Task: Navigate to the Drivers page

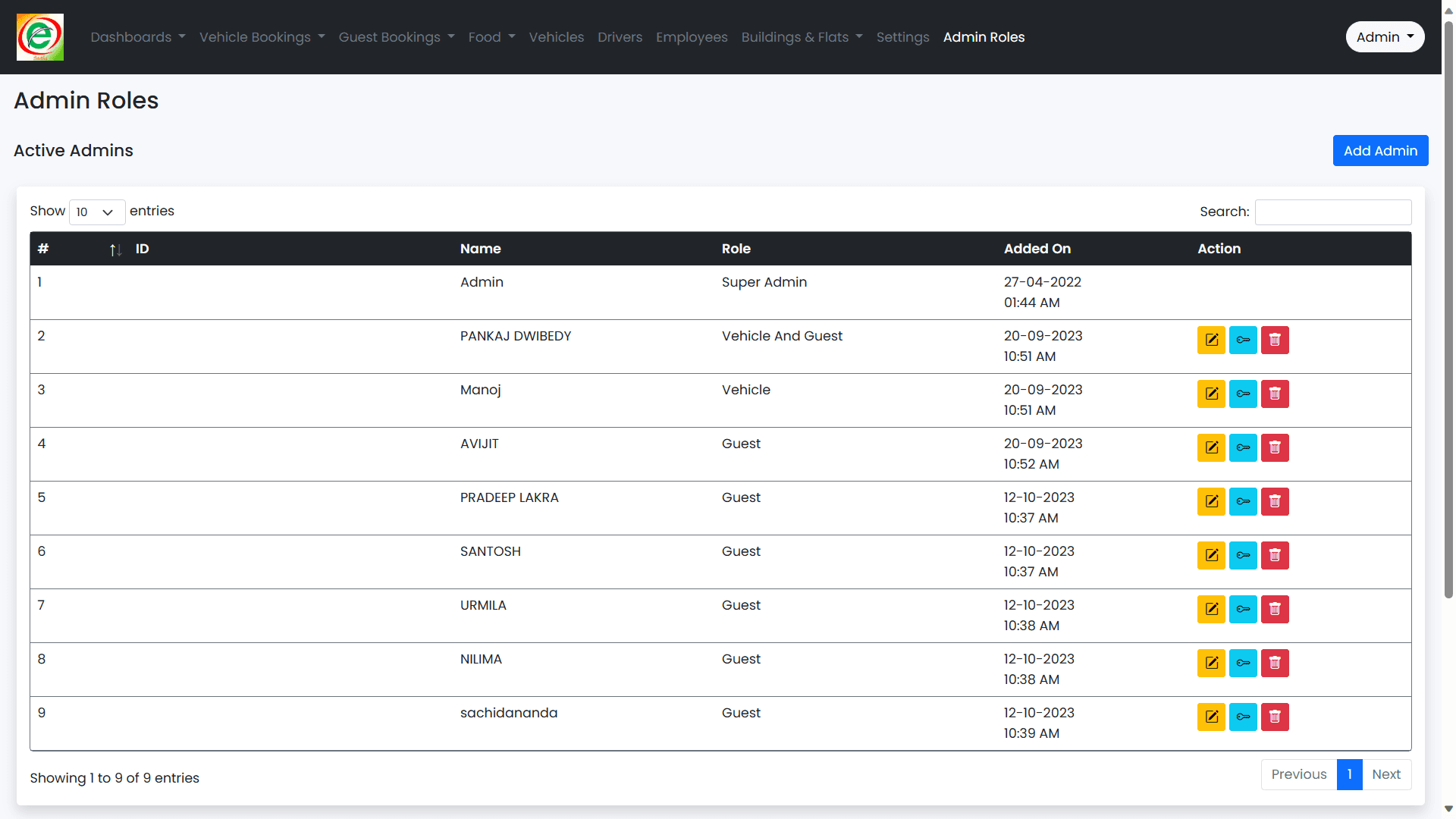Action: (x=620, y=36)
